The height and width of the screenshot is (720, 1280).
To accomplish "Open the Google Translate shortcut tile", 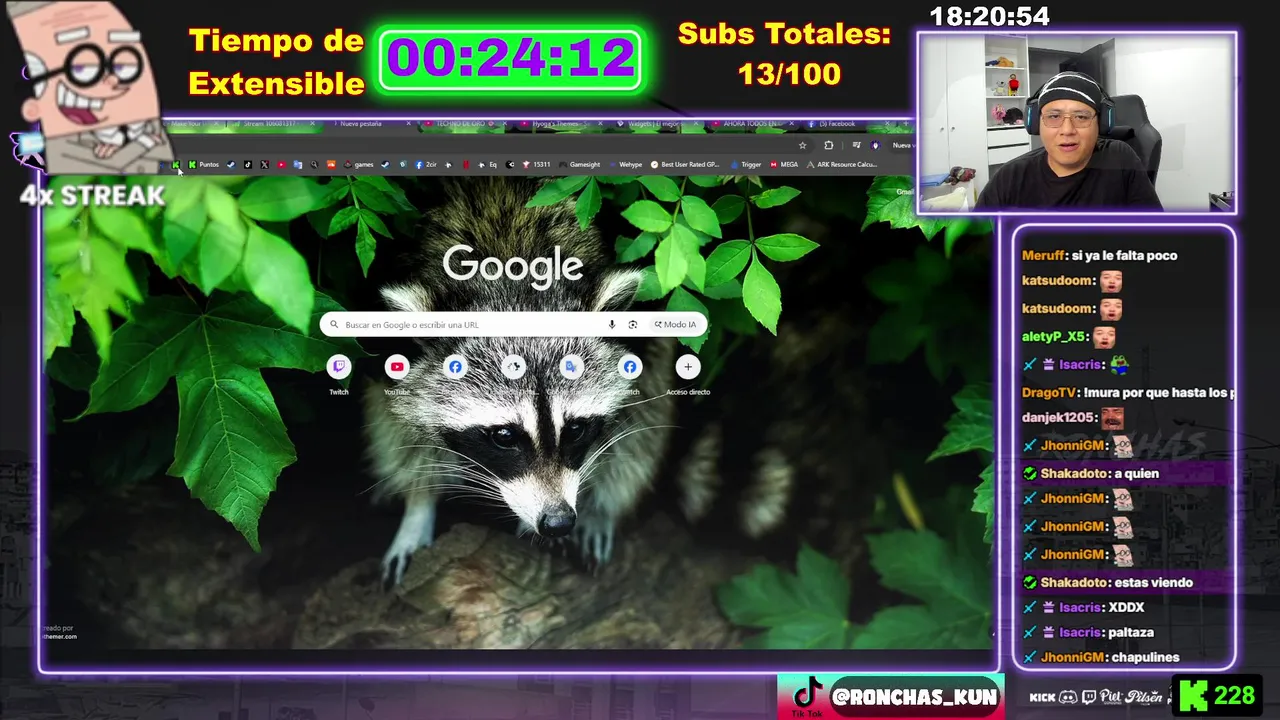I will pyautogui.click(x=571, y=375).
